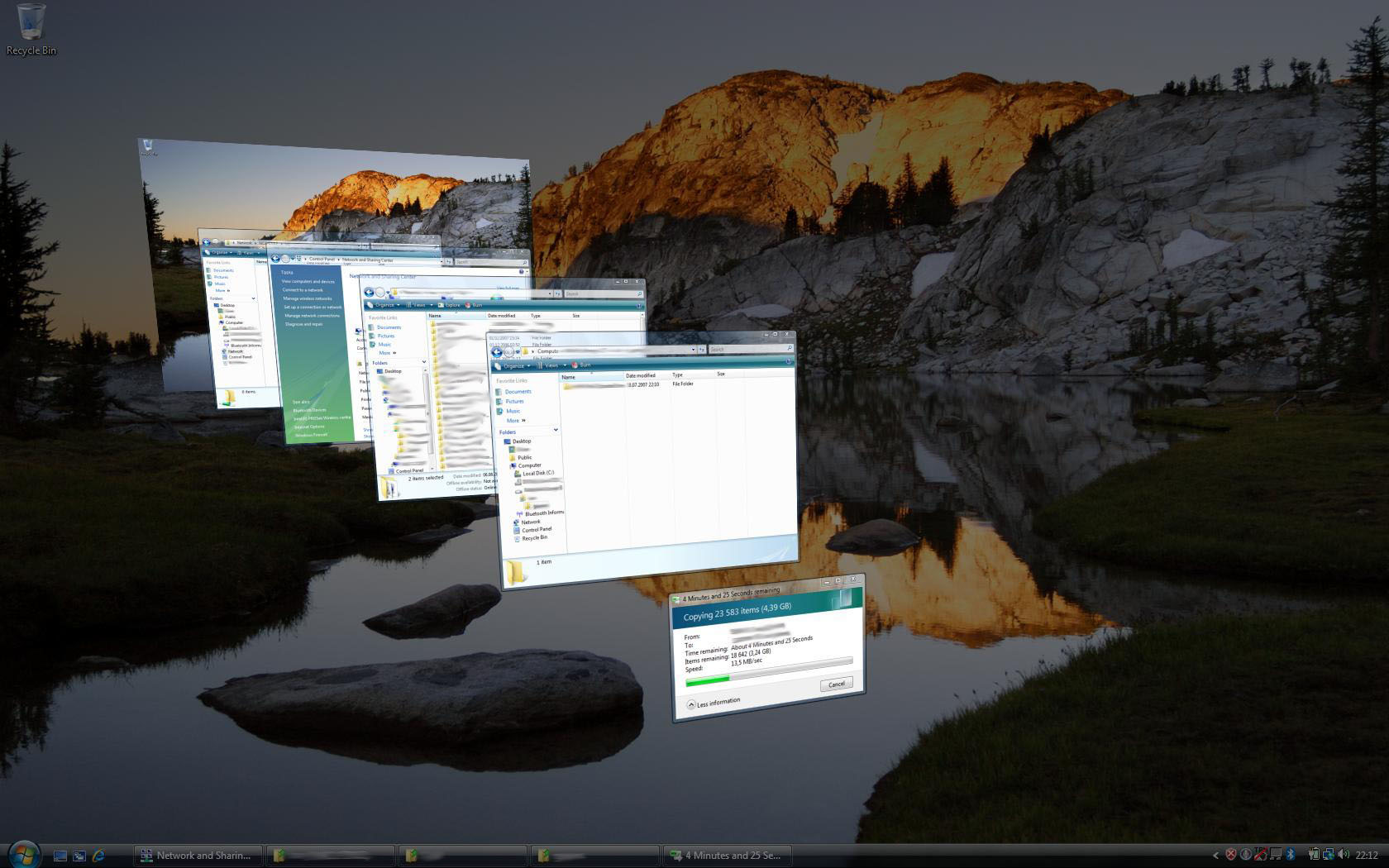Open the volume tray icon
The height and width of the screenshot is (868, 1389).
[1343, 855]
